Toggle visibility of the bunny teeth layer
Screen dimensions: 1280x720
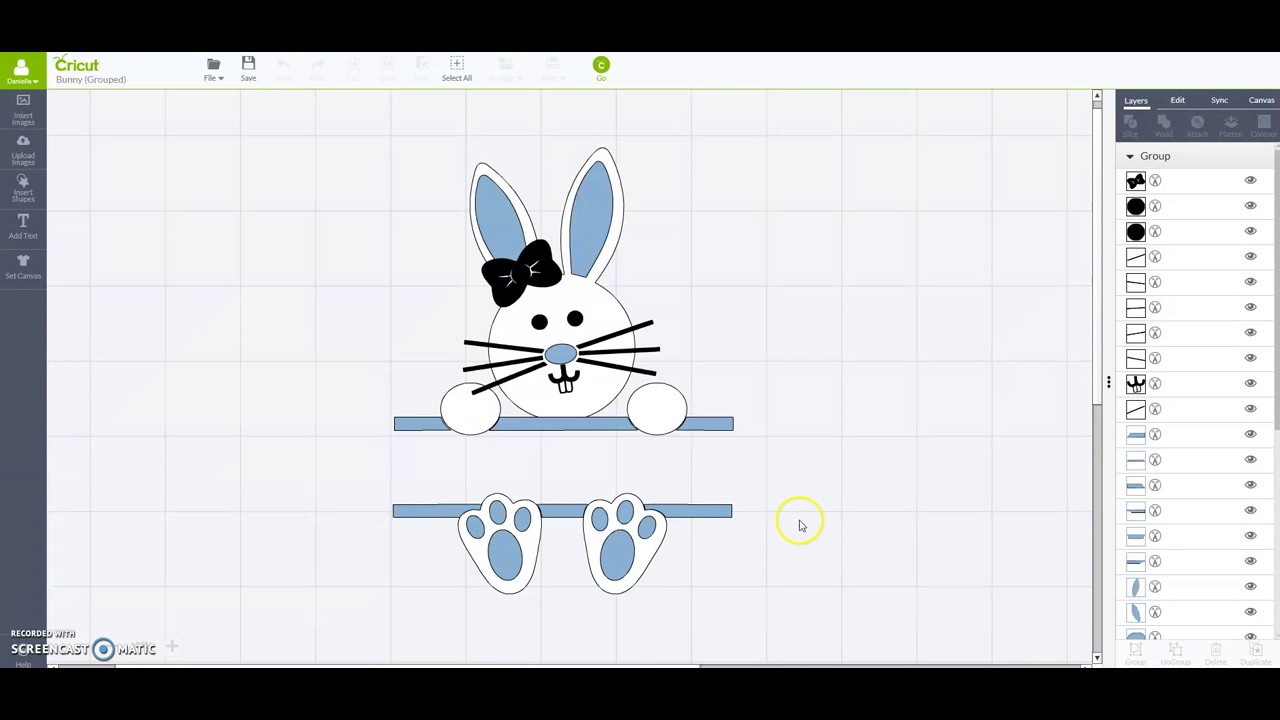point(1250,384)
